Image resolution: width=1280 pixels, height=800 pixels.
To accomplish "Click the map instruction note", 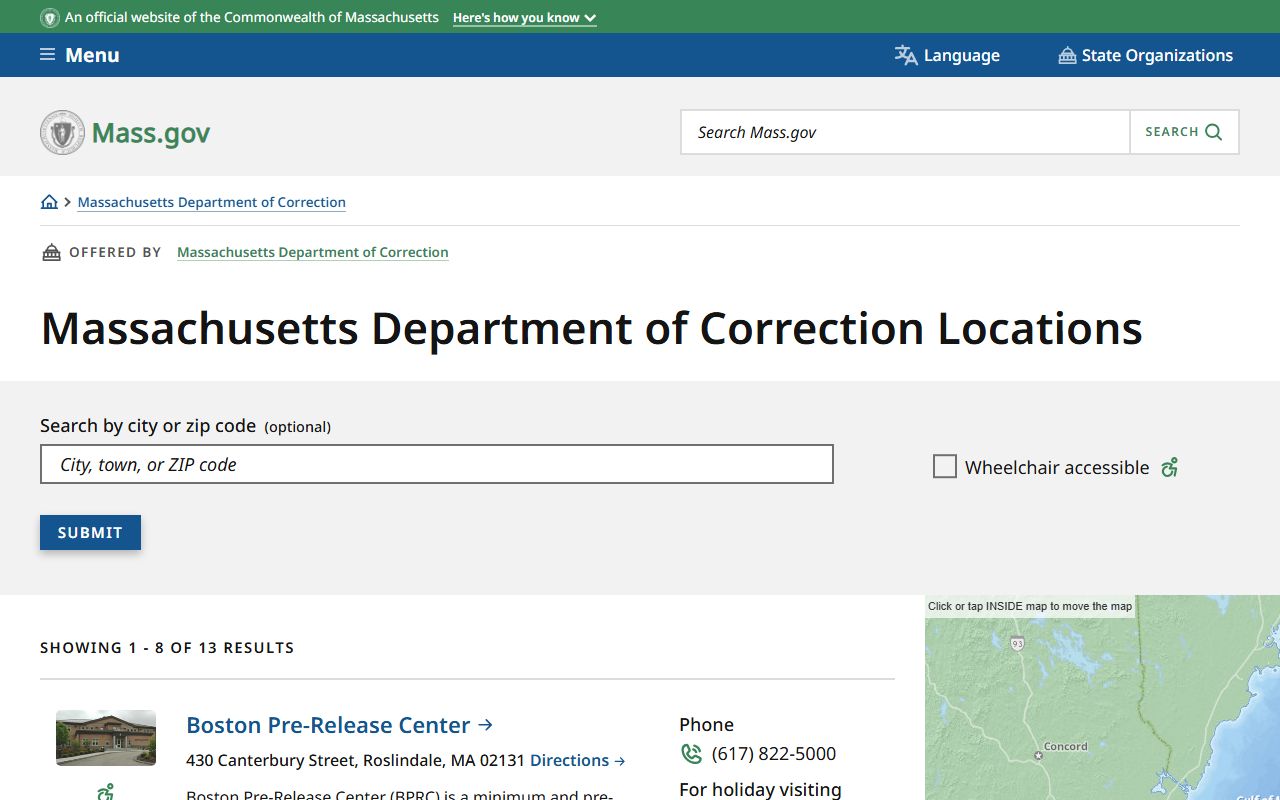I will [x=1030, y=606].
